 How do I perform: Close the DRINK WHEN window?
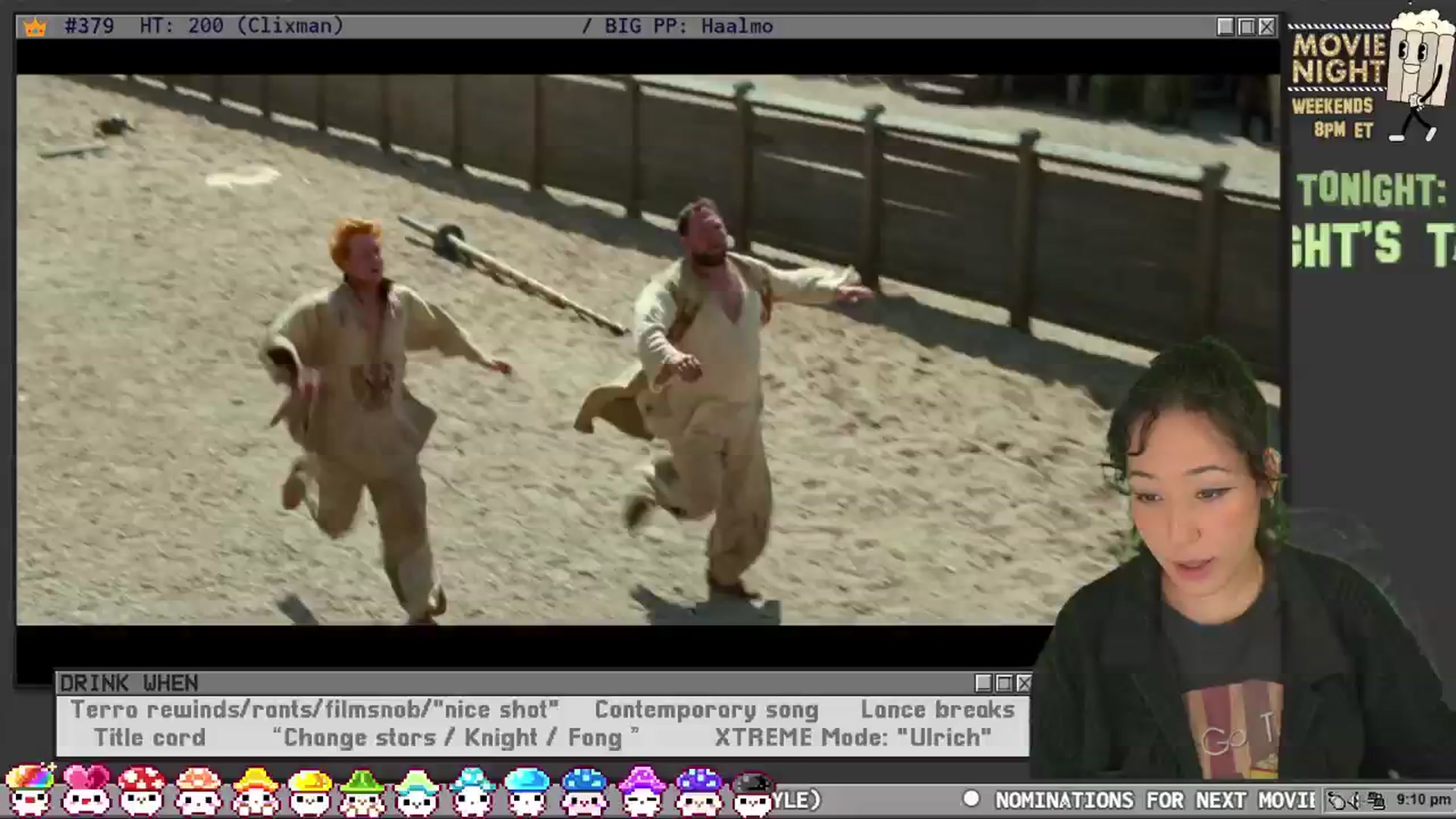pyautogui.click(x=1023, y=683)
